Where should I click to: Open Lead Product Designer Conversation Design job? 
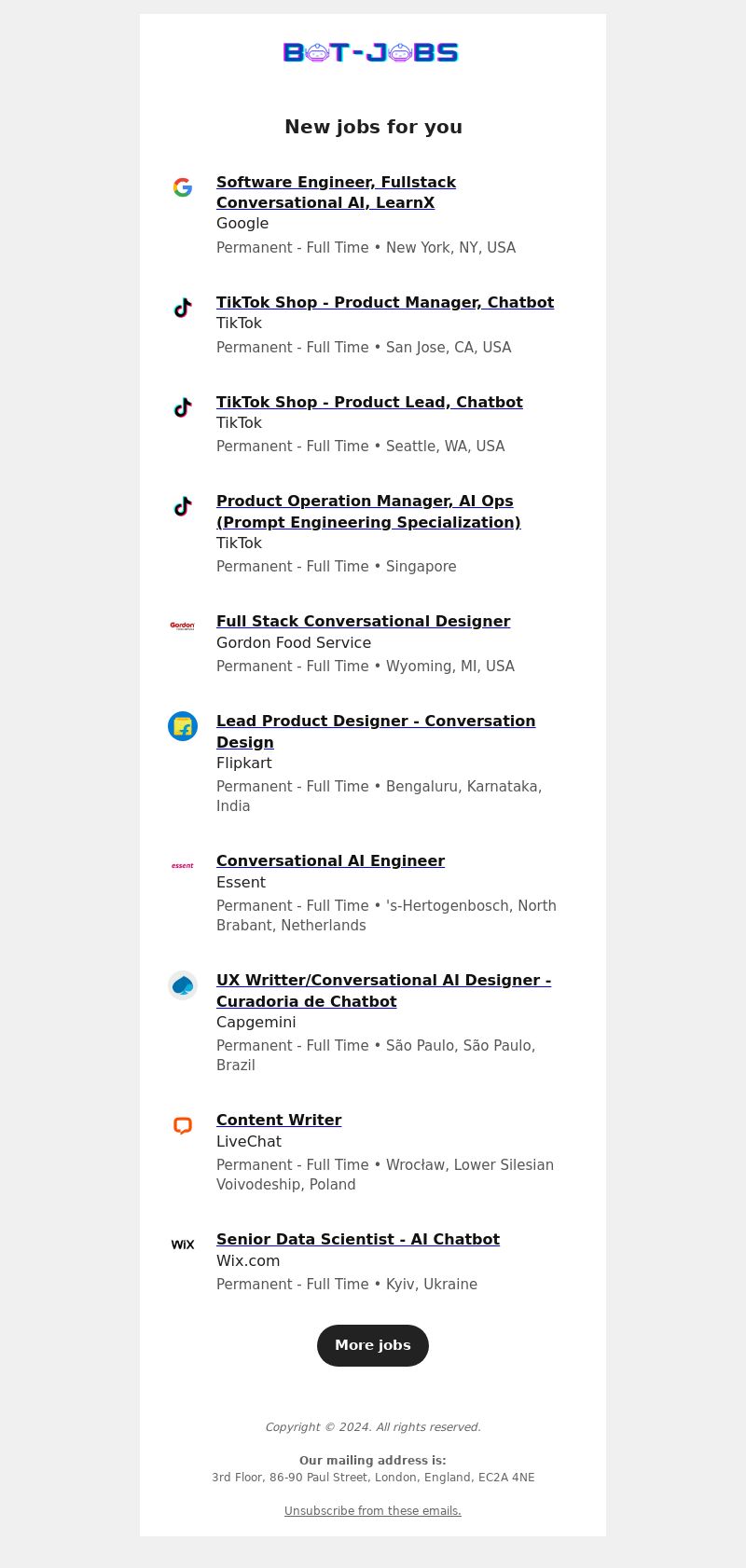[x=376, y=732]
